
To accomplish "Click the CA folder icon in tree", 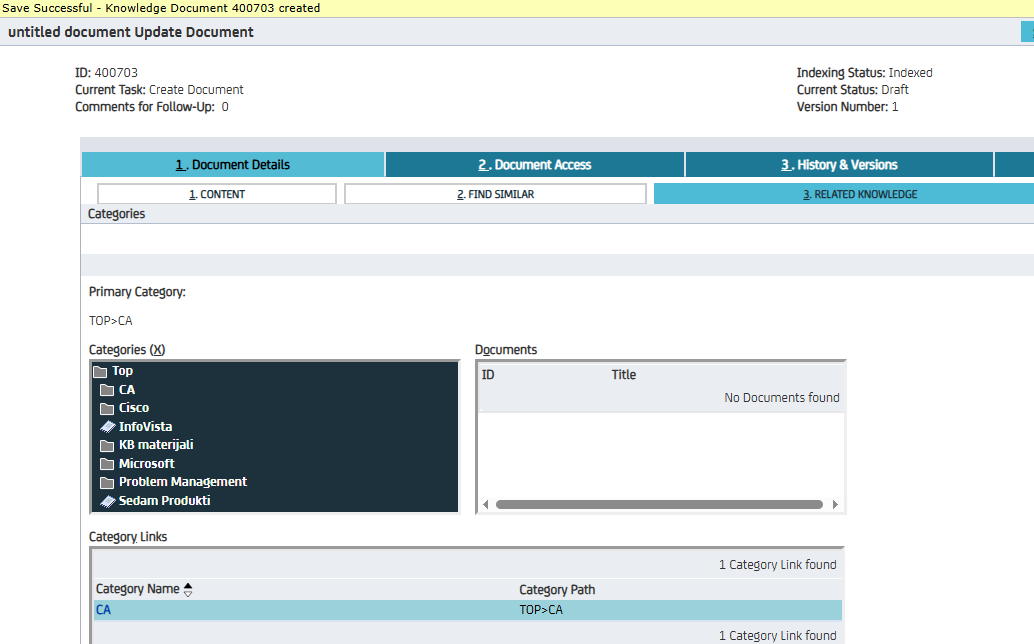I will 107,390.
